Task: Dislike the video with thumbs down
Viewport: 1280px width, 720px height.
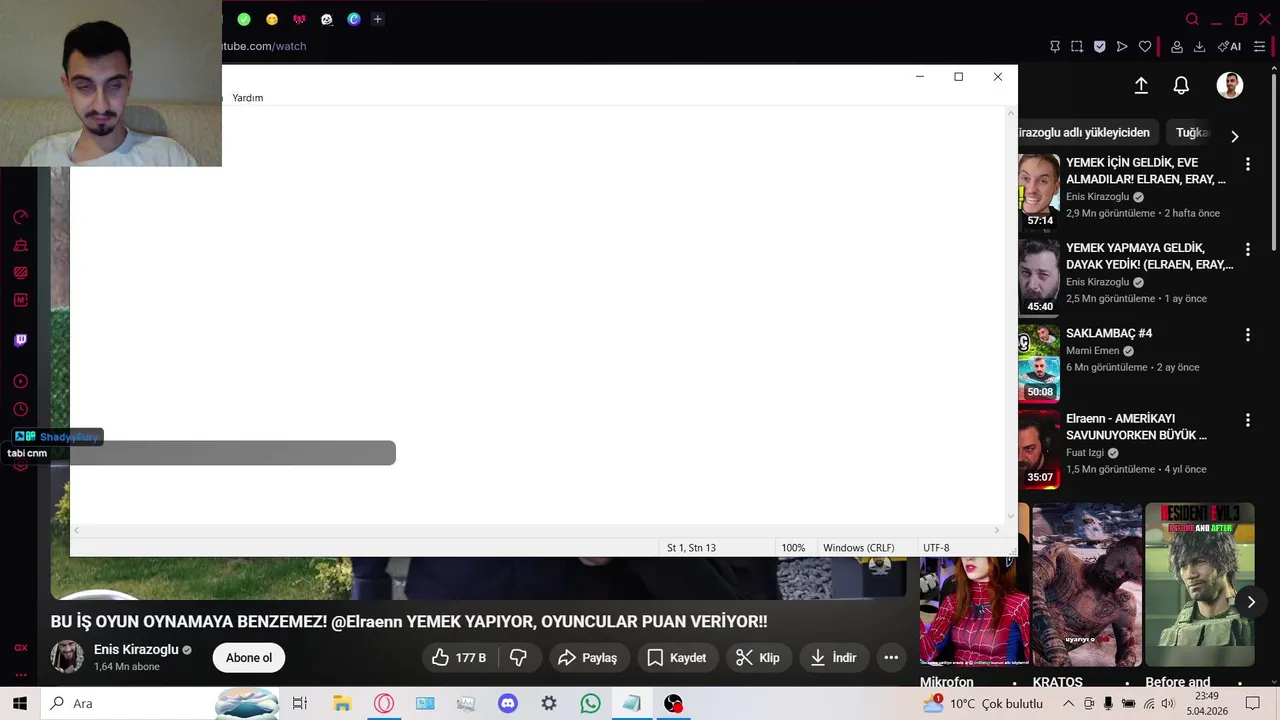Action: point(518,658)
